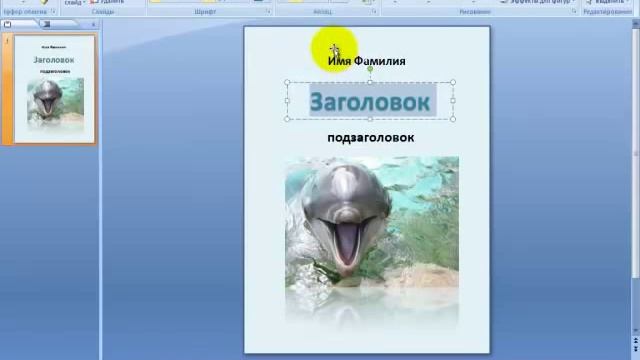Click the bottom-right sizing handle of Заголовок box
640x360 pixels.
pos(453,119)
